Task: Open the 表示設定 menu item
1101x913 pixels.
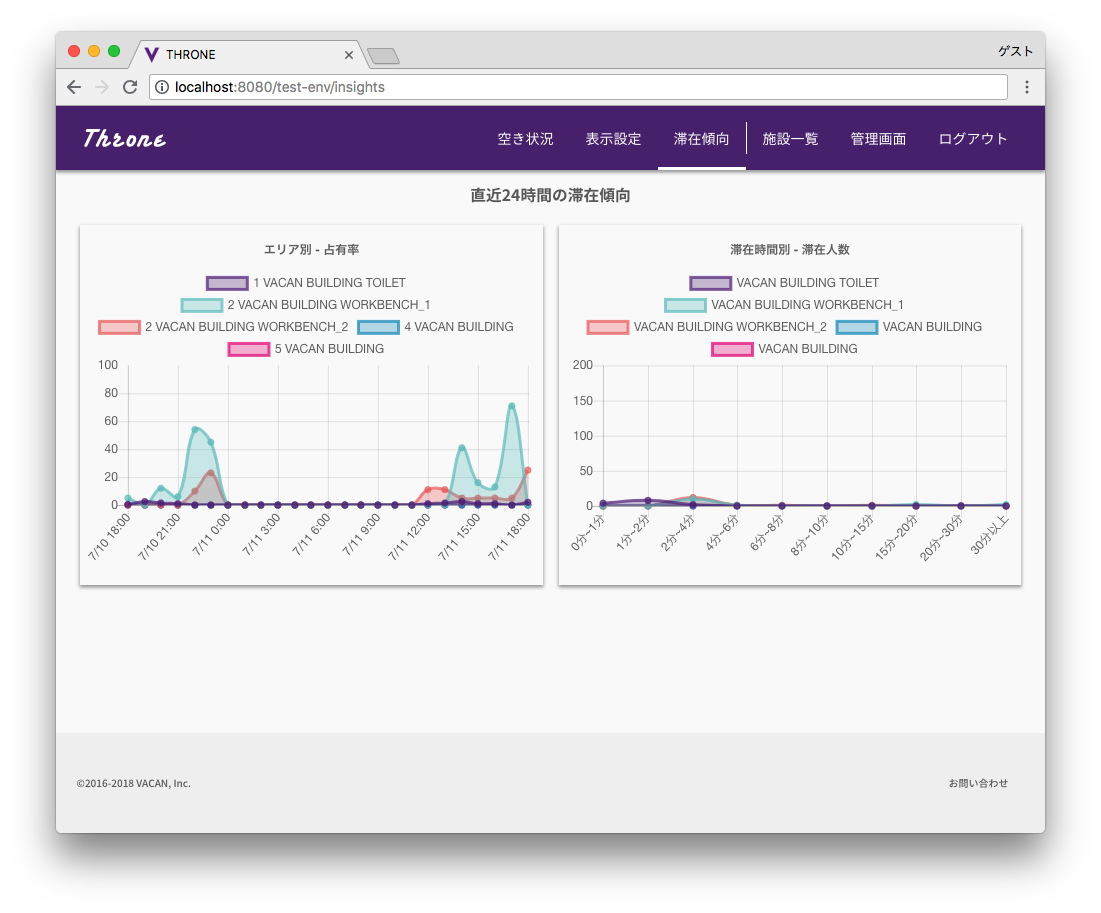Action: [x=614, y=139]
